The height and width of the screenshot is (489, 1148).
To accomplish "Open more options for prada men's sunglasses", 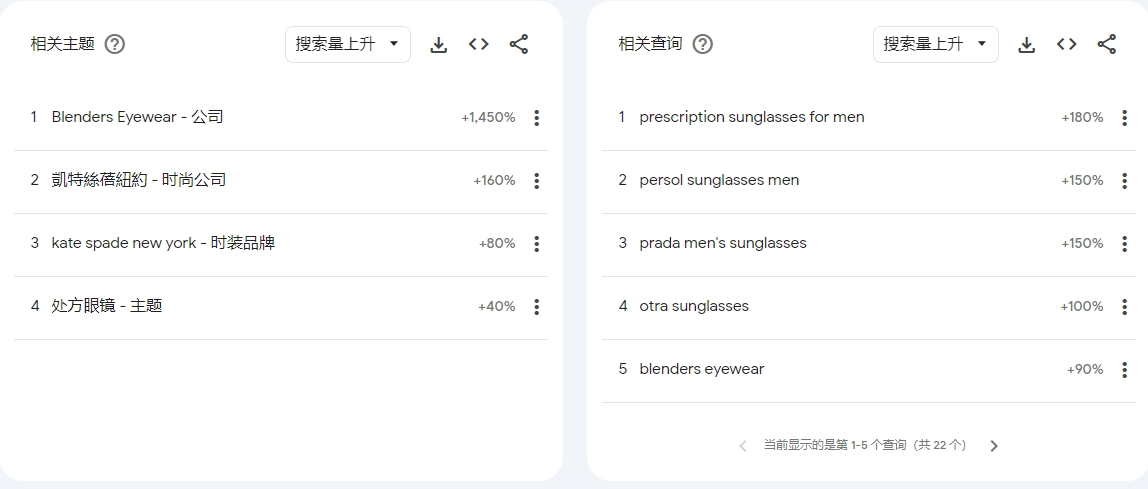I will (x=1125, y=244).
